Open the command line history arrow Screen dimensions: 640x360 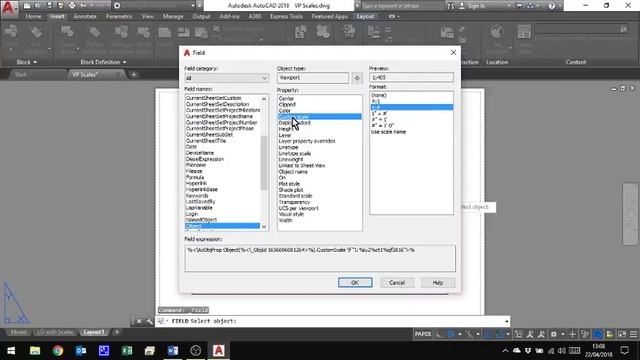(507, 321)
